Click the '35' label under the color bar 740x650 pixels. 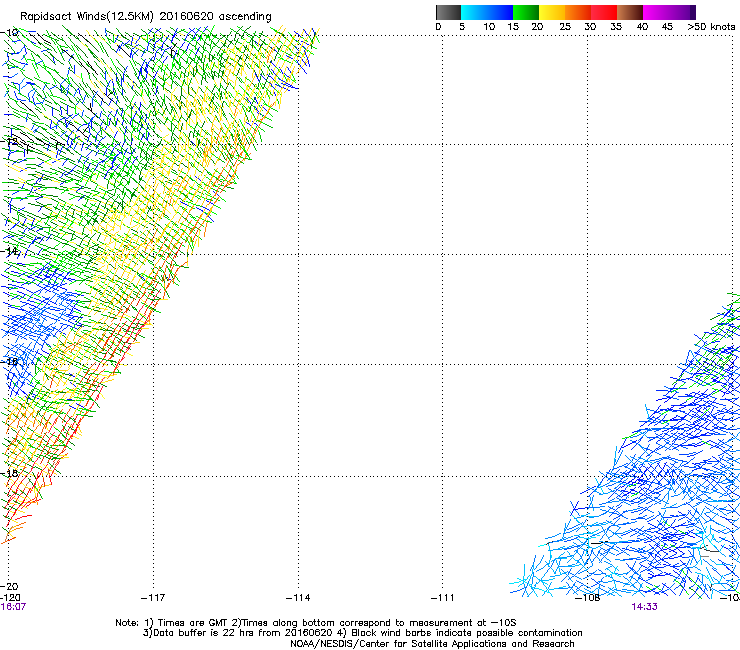616,27
